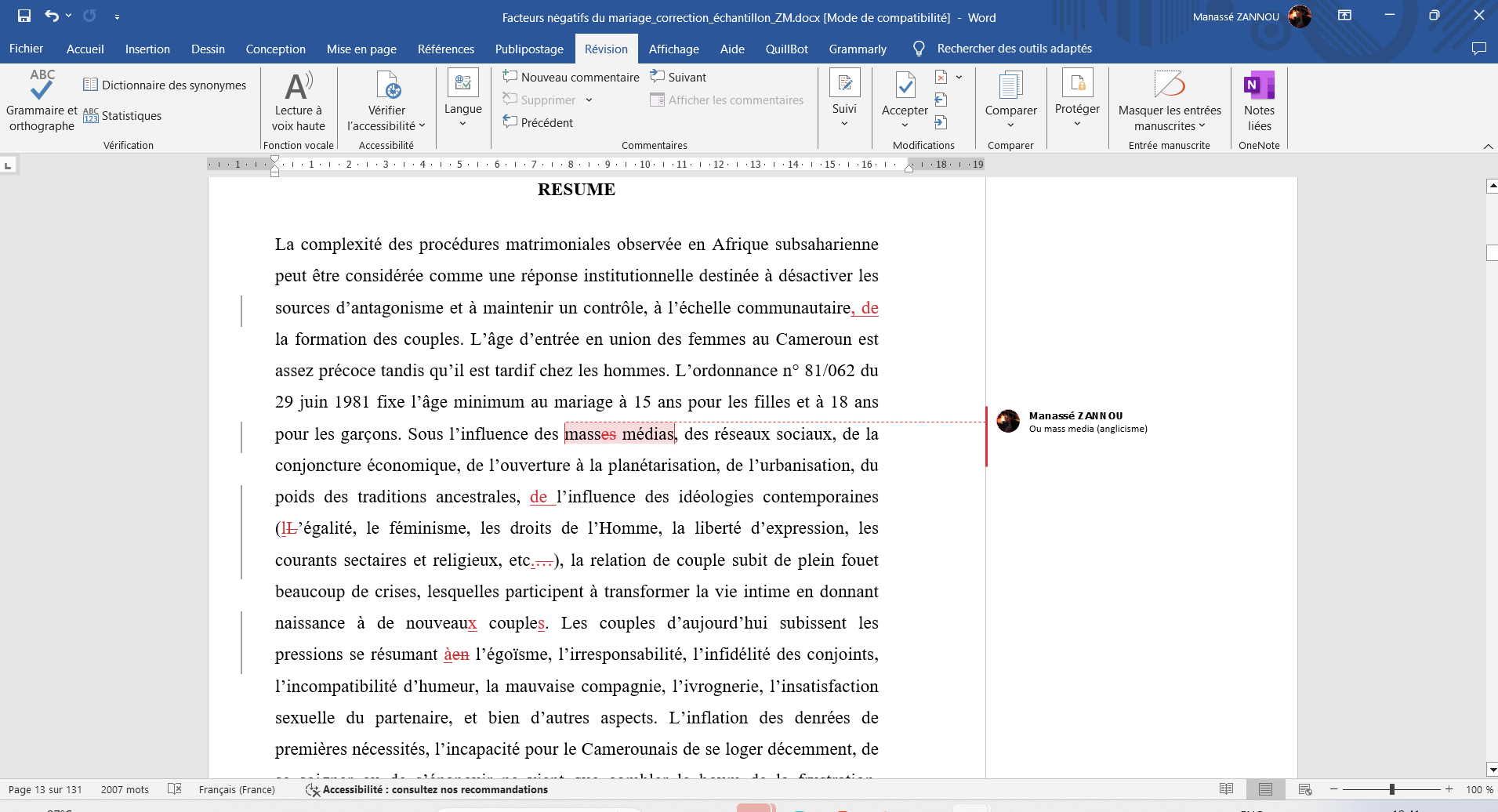Image resolution: width=1498 pixels, height=812 pixels.
Task: Open the Accepter dropdown arrow
Action: pos(905,125)
